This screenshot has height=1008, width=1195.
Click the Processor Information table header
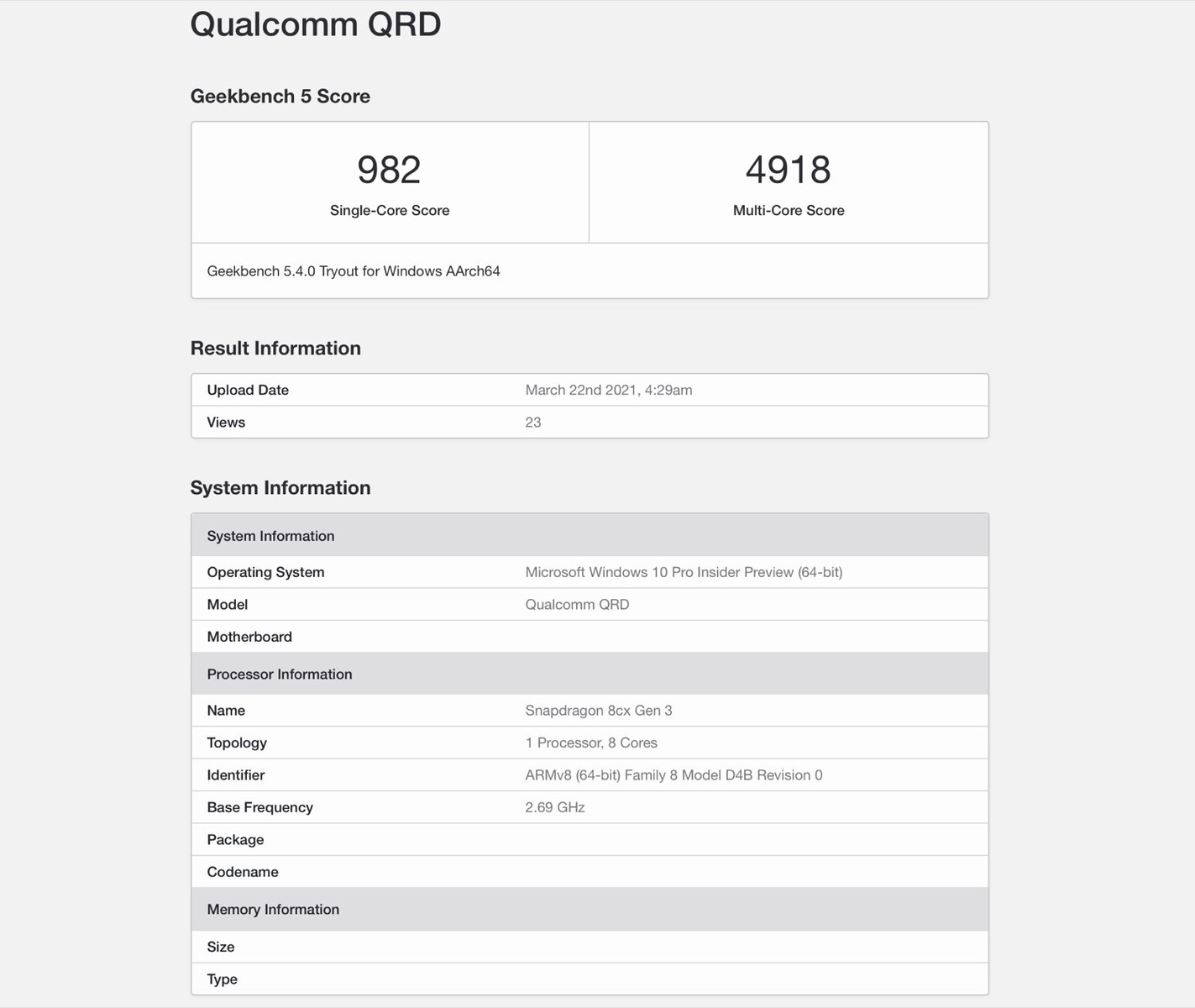[590, 674]
